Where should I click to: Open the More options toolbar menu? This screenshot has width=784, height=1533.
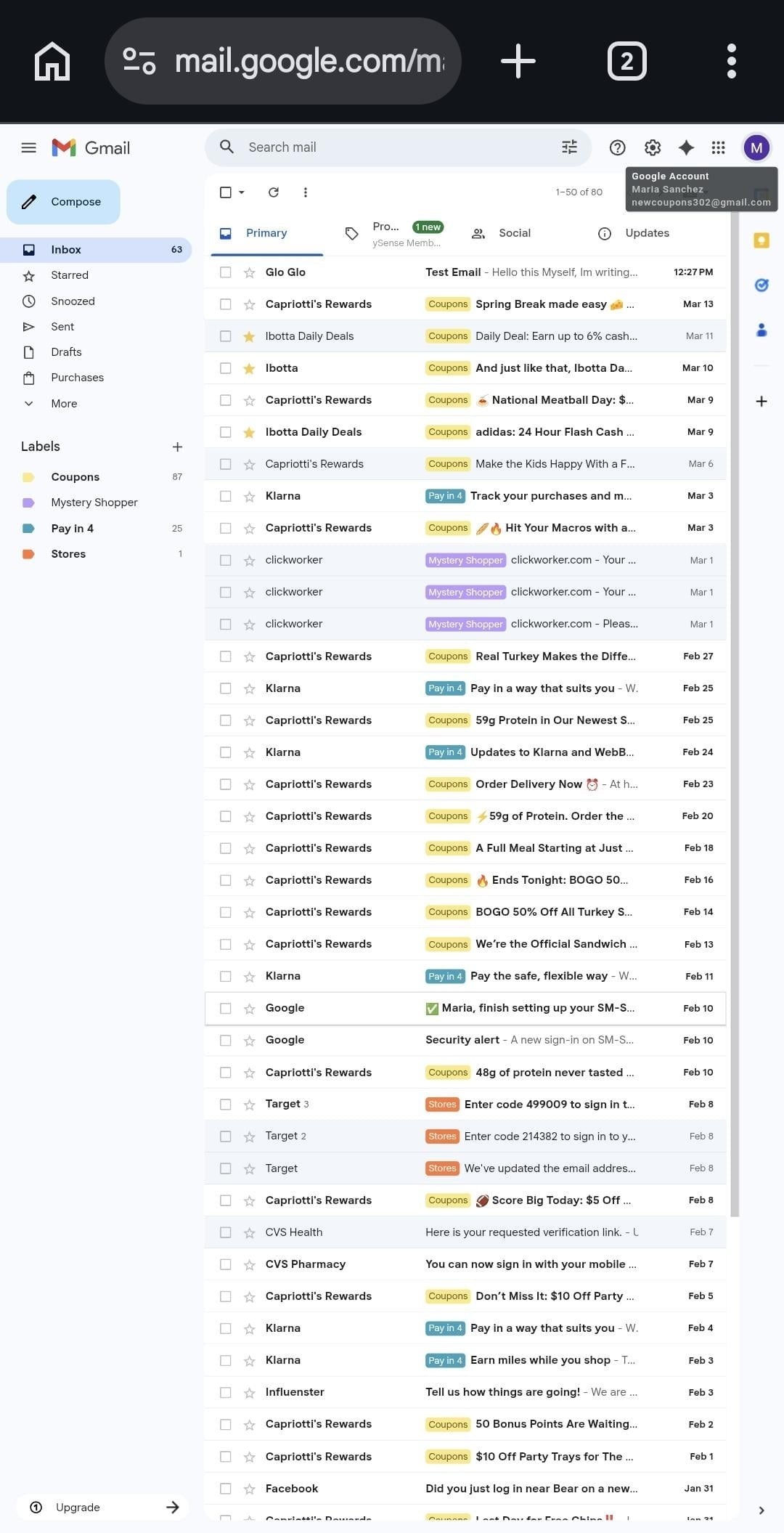pos(306,192)
